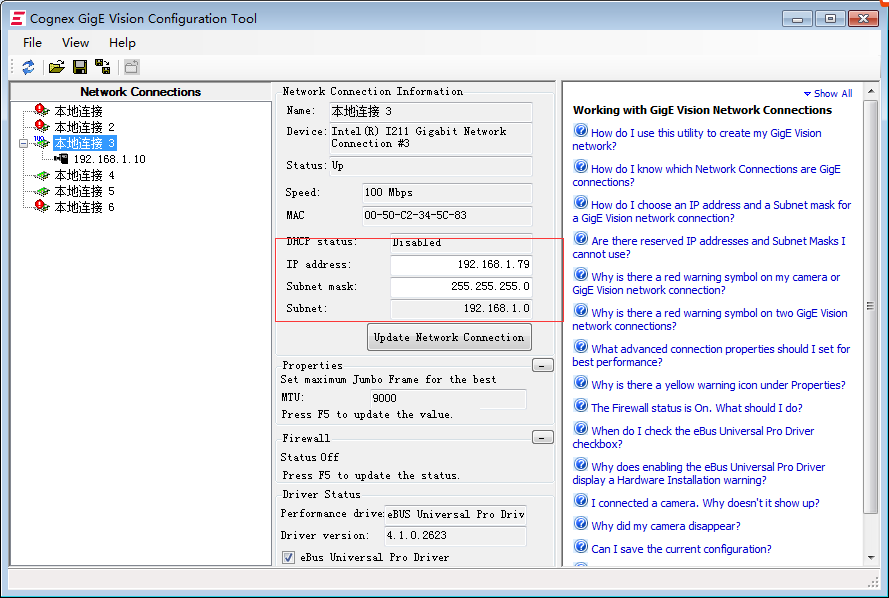Collapse the 本地连接 3 tree node
Image resolution: width=889 pixels, height=598 pixels.
(23, 143)
